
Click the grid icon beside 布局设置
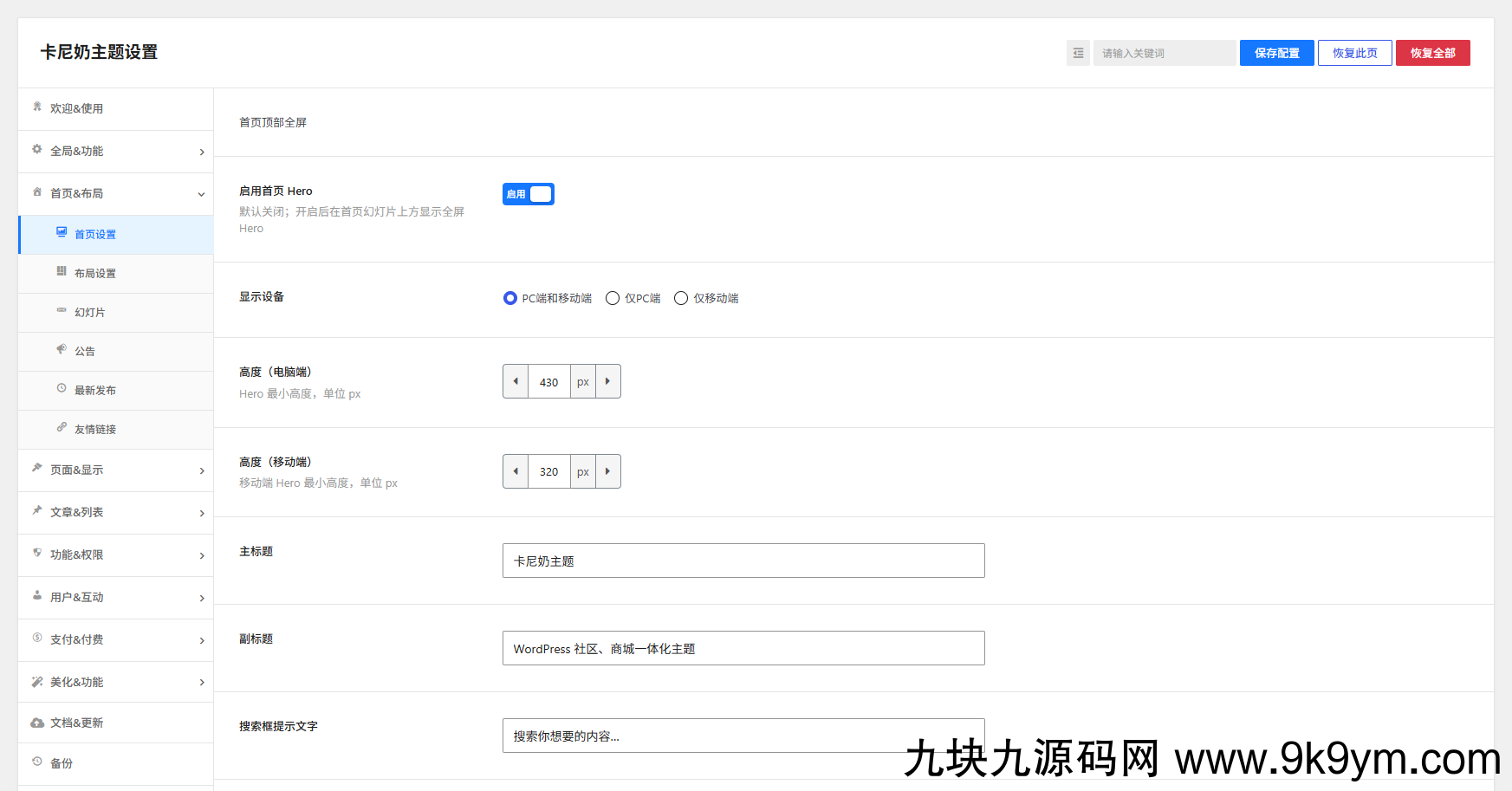click(62, 271)
